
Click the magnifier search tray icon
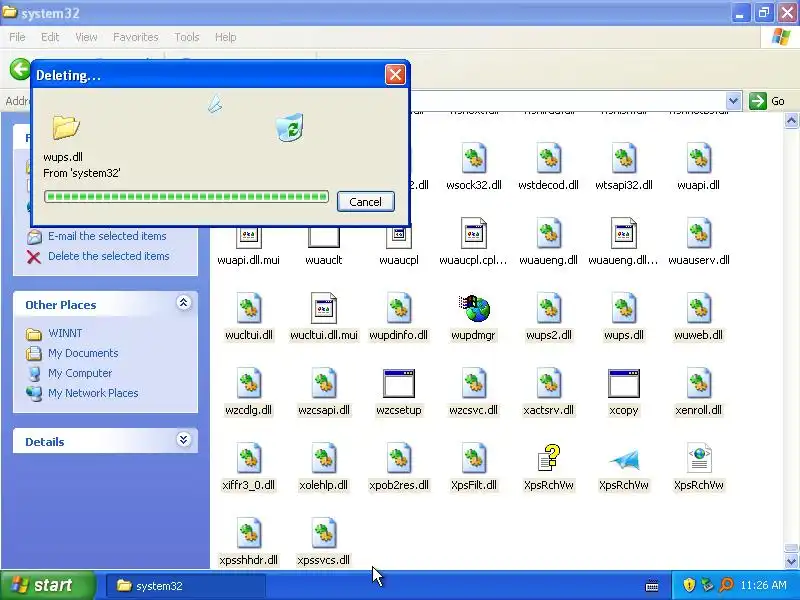[x=726, y=585]
